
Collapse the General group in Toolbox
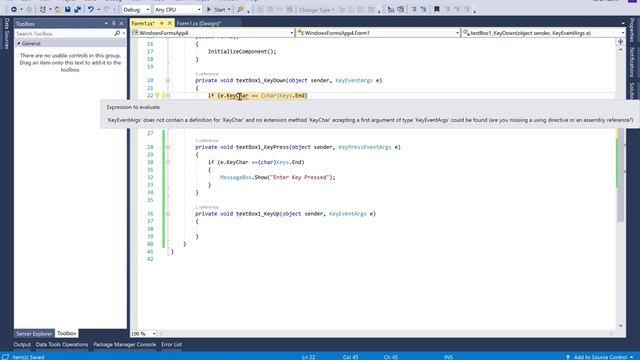point(19,43)
